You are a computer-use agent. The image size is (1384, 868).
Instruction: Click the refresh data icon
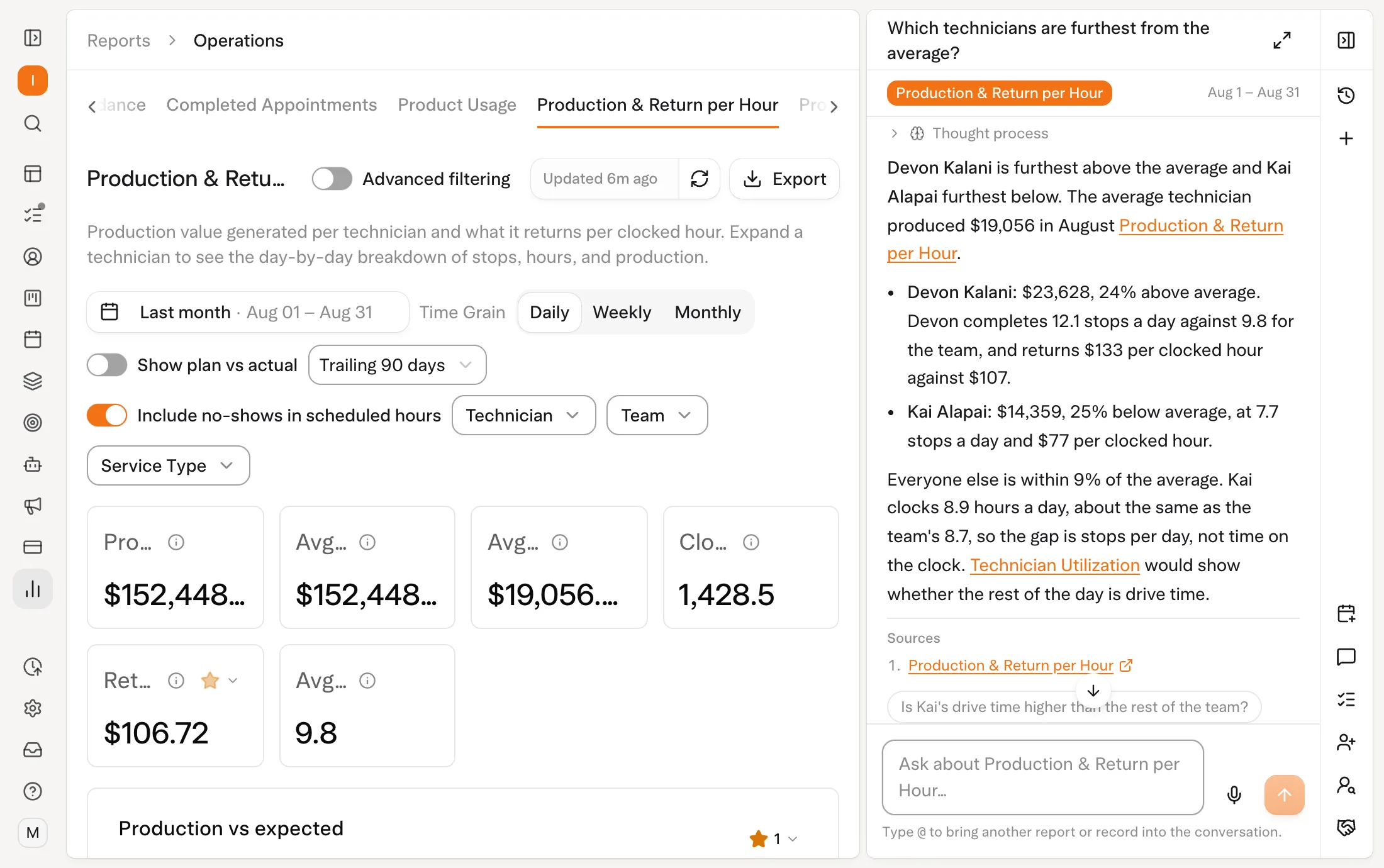point(700,179)
